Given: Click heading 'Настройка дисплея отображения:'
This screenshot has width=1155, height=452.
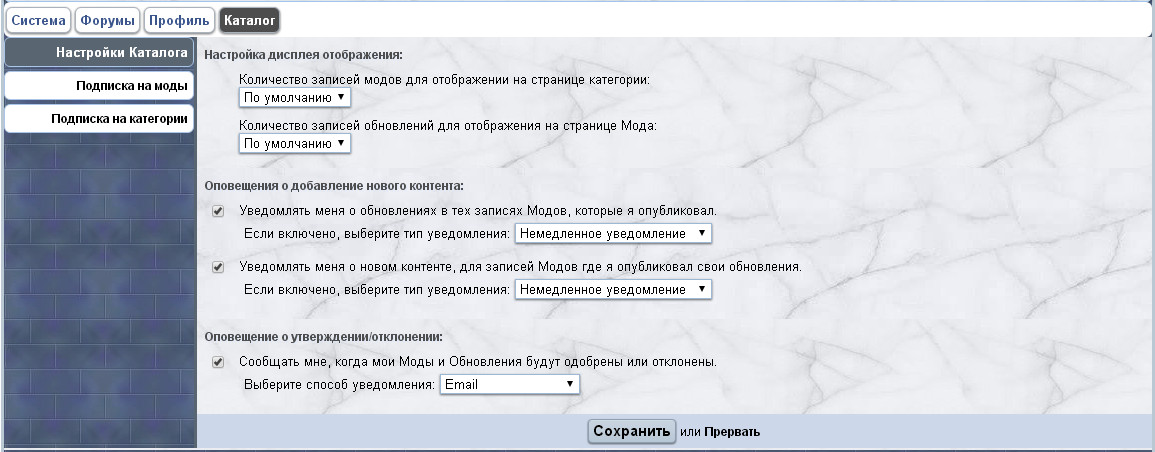Looking at the screenshot, I should (x=303, y=54).
